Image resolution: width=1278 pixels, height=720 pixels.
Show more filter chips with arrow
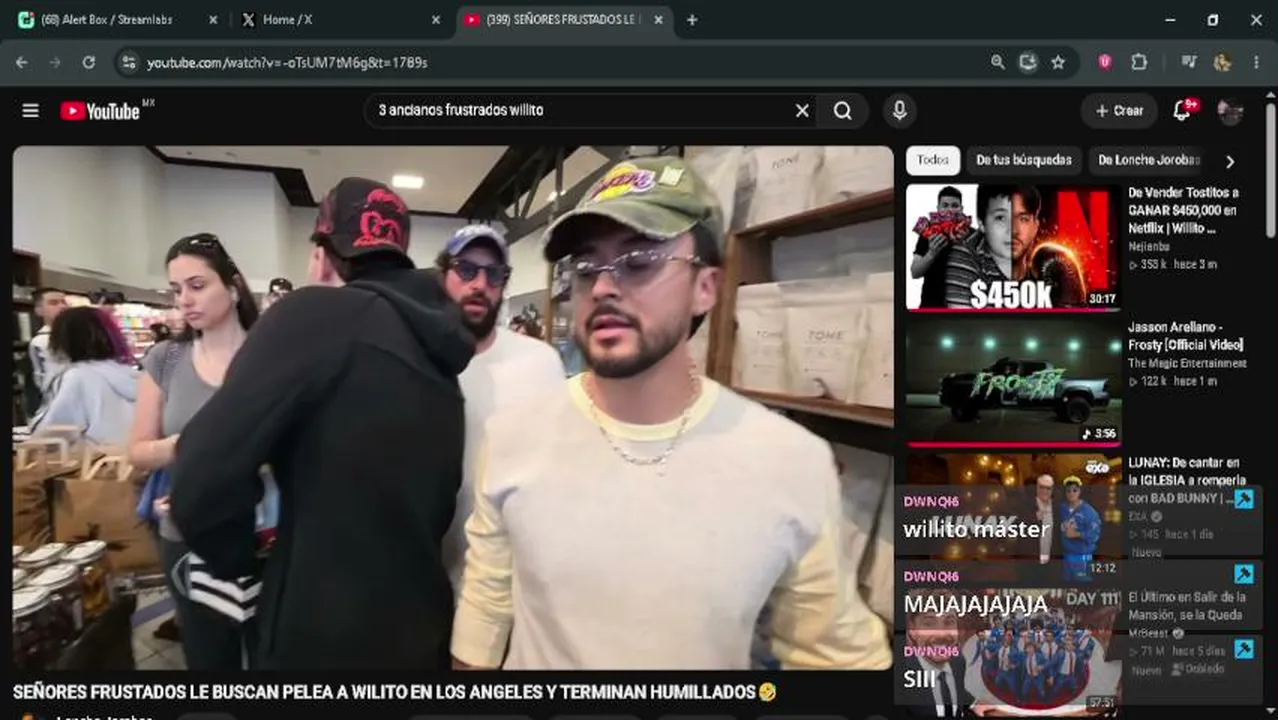coord(1230,161)
